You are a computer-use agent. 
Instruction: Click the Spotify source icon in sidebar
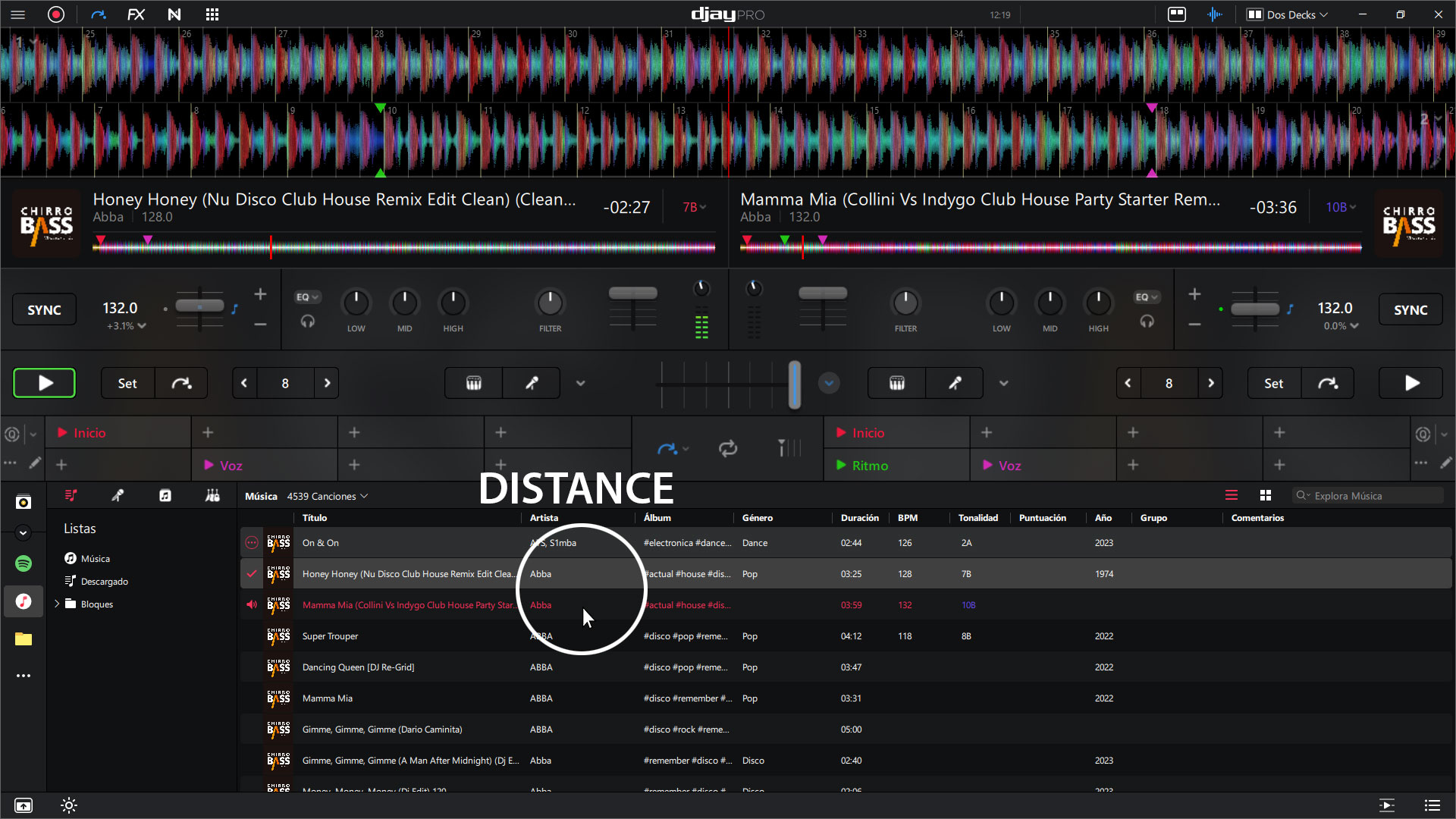(x=24, y=563)
